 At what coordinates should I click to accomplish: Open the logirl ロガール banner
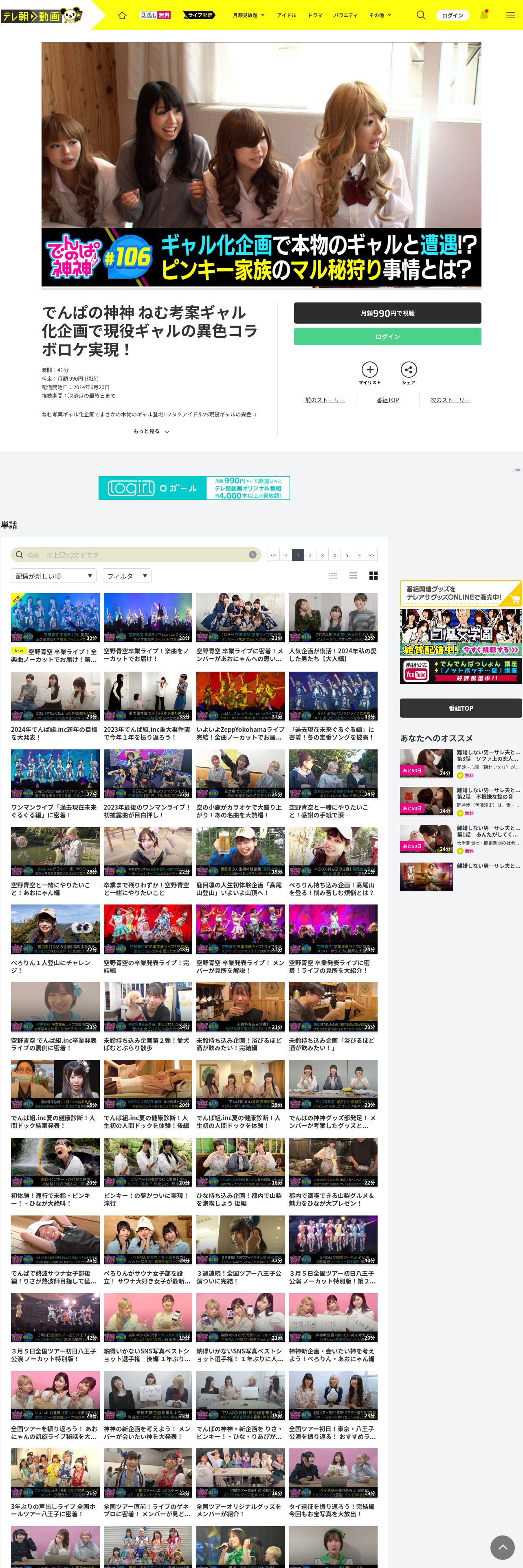pos(194,488)
